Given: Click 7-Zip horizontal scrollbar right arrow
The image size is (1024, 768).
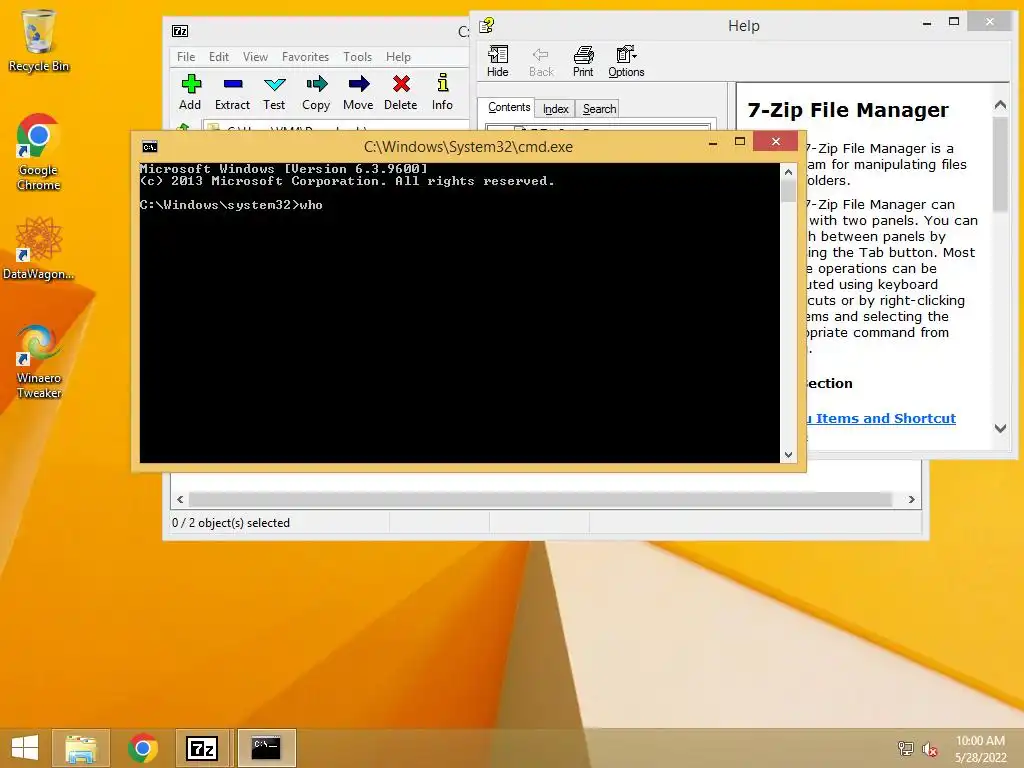Looking at the screenshot, I should pos(911,500).
